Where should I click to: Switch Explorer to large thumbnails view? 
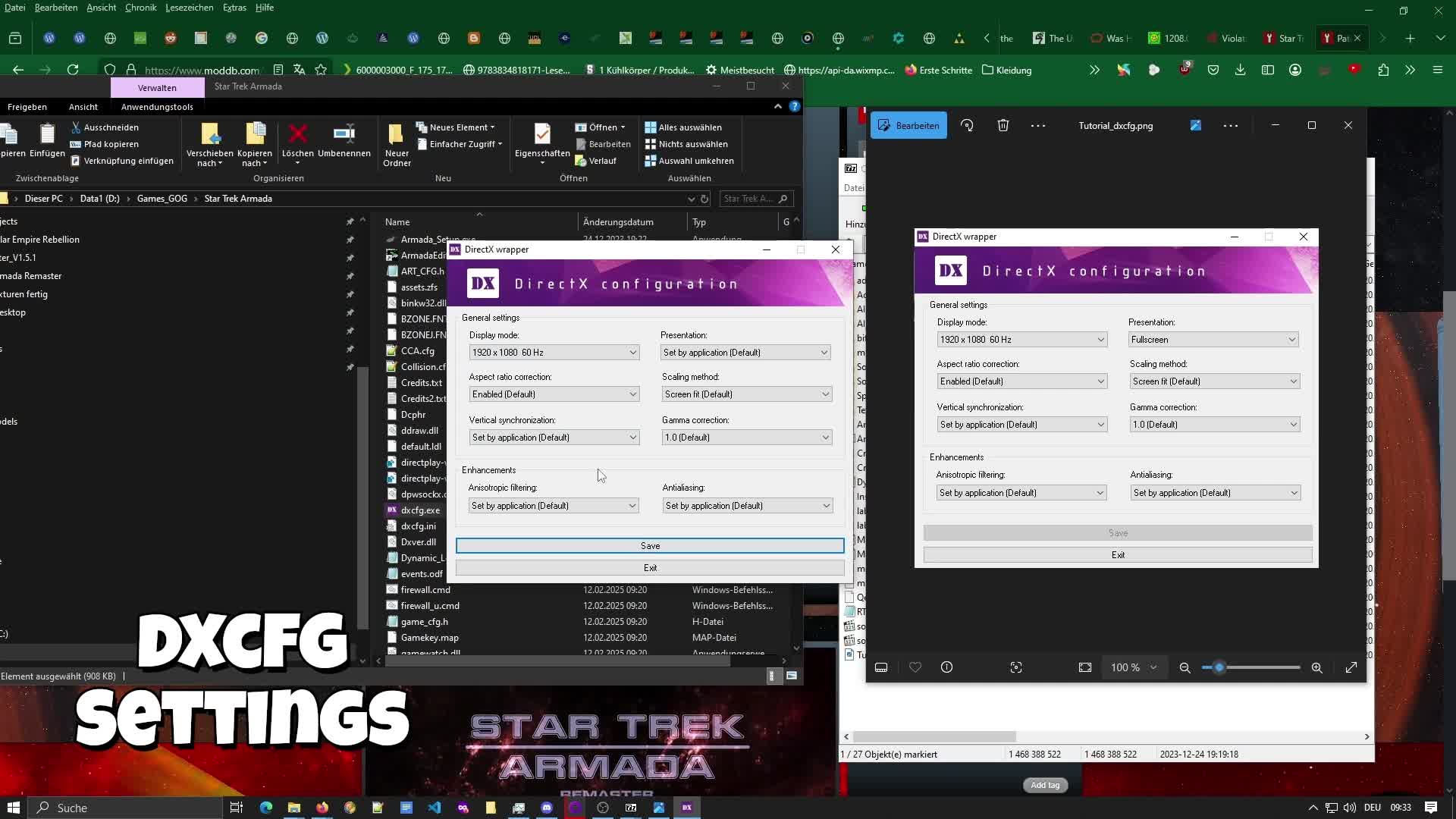click(x=792, y=676)
